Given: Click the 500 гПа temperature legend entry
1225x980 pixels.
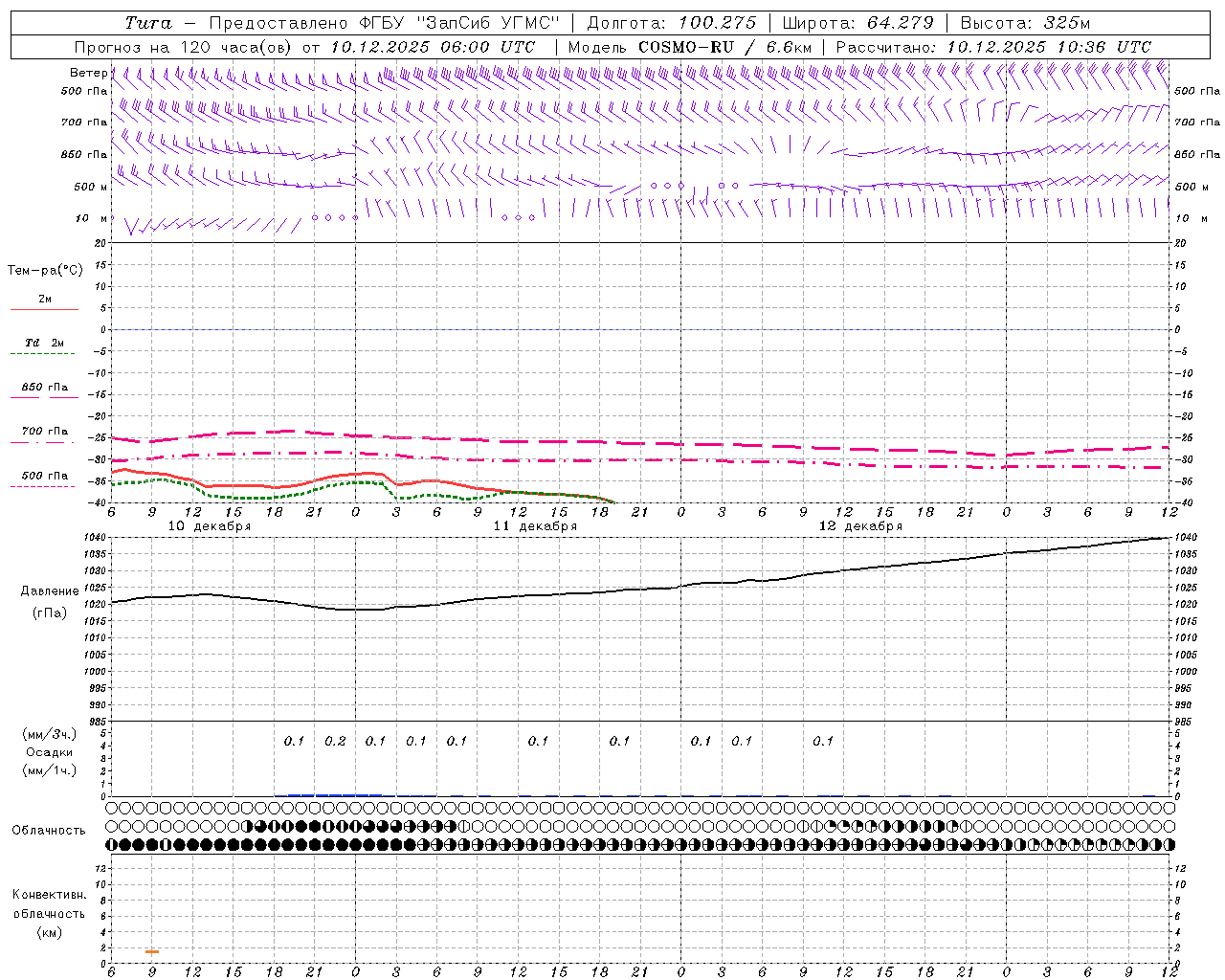Looking at the screenshot, I should [44, 479].
